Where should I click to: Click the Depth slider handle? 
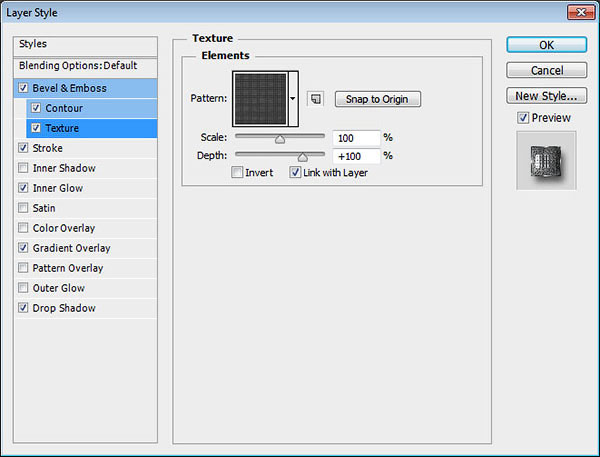click(x=303, y=157)
